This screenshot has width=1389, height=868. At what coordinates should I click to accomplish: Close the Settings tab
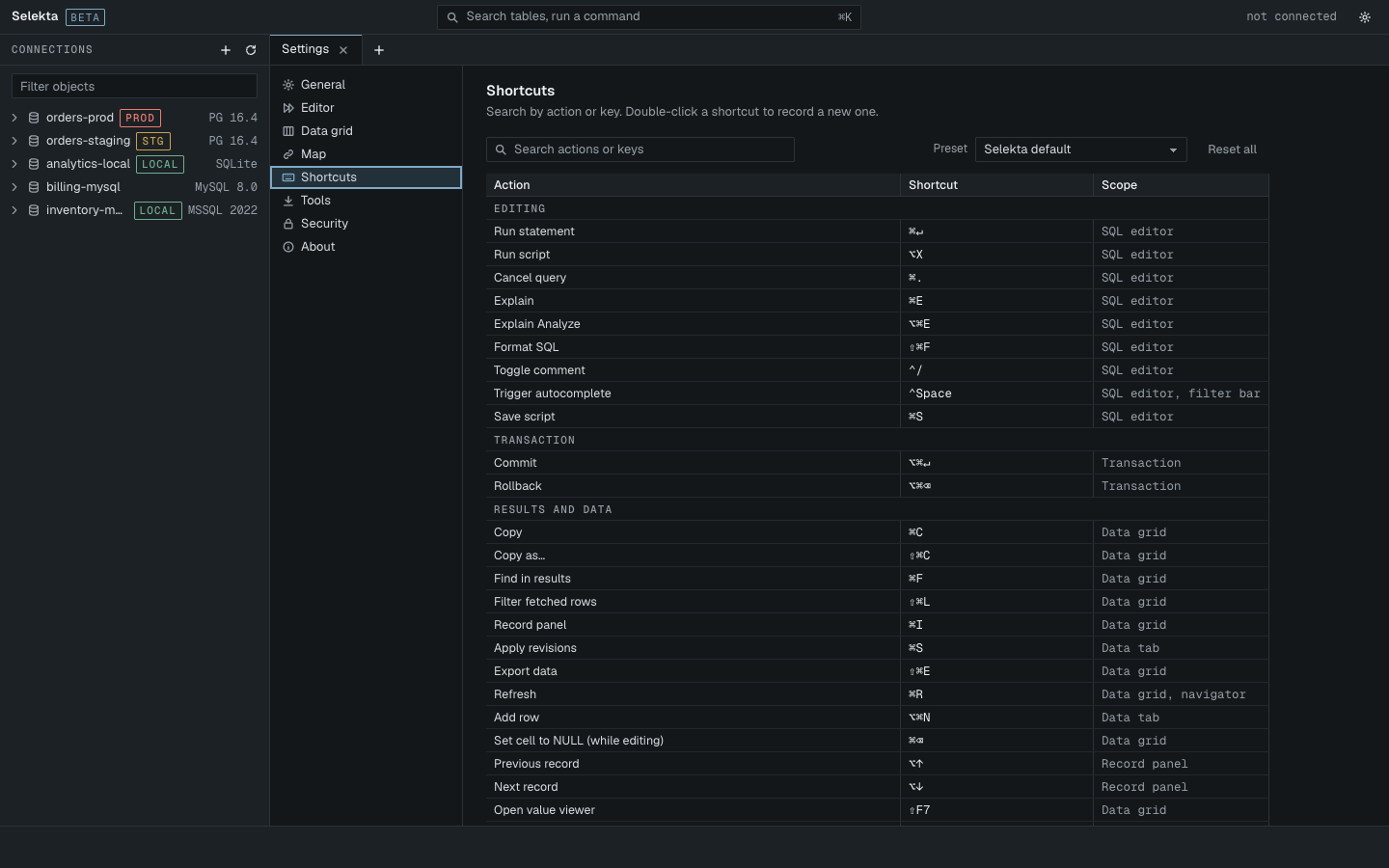coord(343,50)
